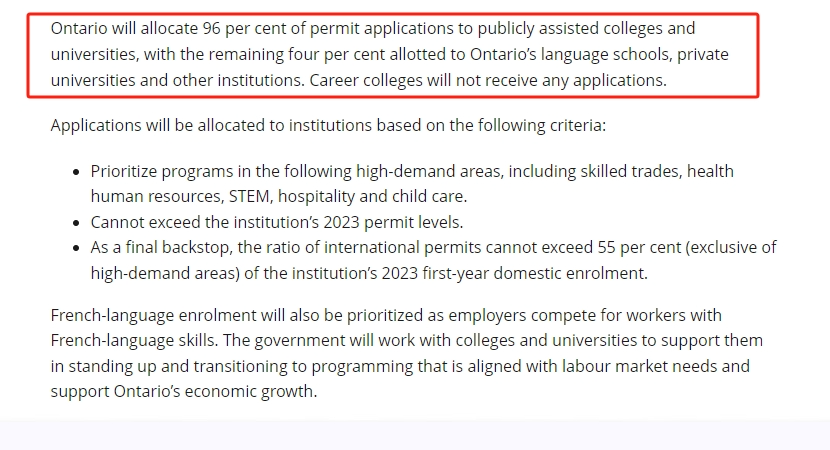Image resolution: width=830 pixels, height=450 pixels.
Task: Click the text "2023 permit levels"
Action: [393, 222]
